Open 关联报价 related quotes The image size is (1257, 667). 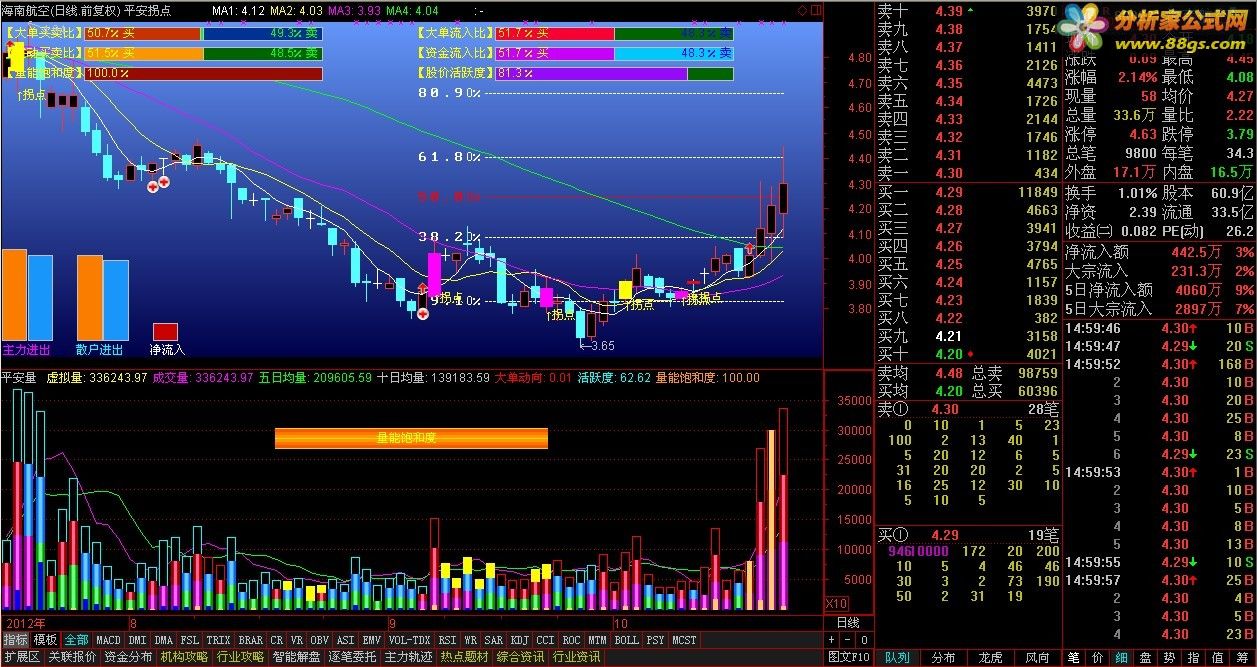(x=72, y=658)
